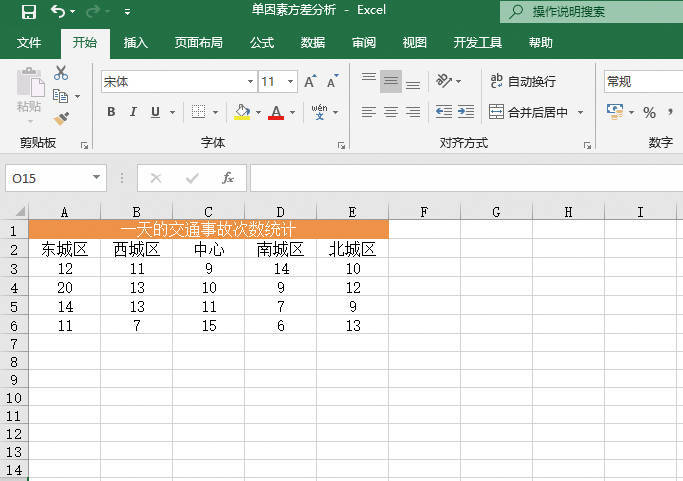
Task: Toggle italic formatting
Action: coord(133,112)
